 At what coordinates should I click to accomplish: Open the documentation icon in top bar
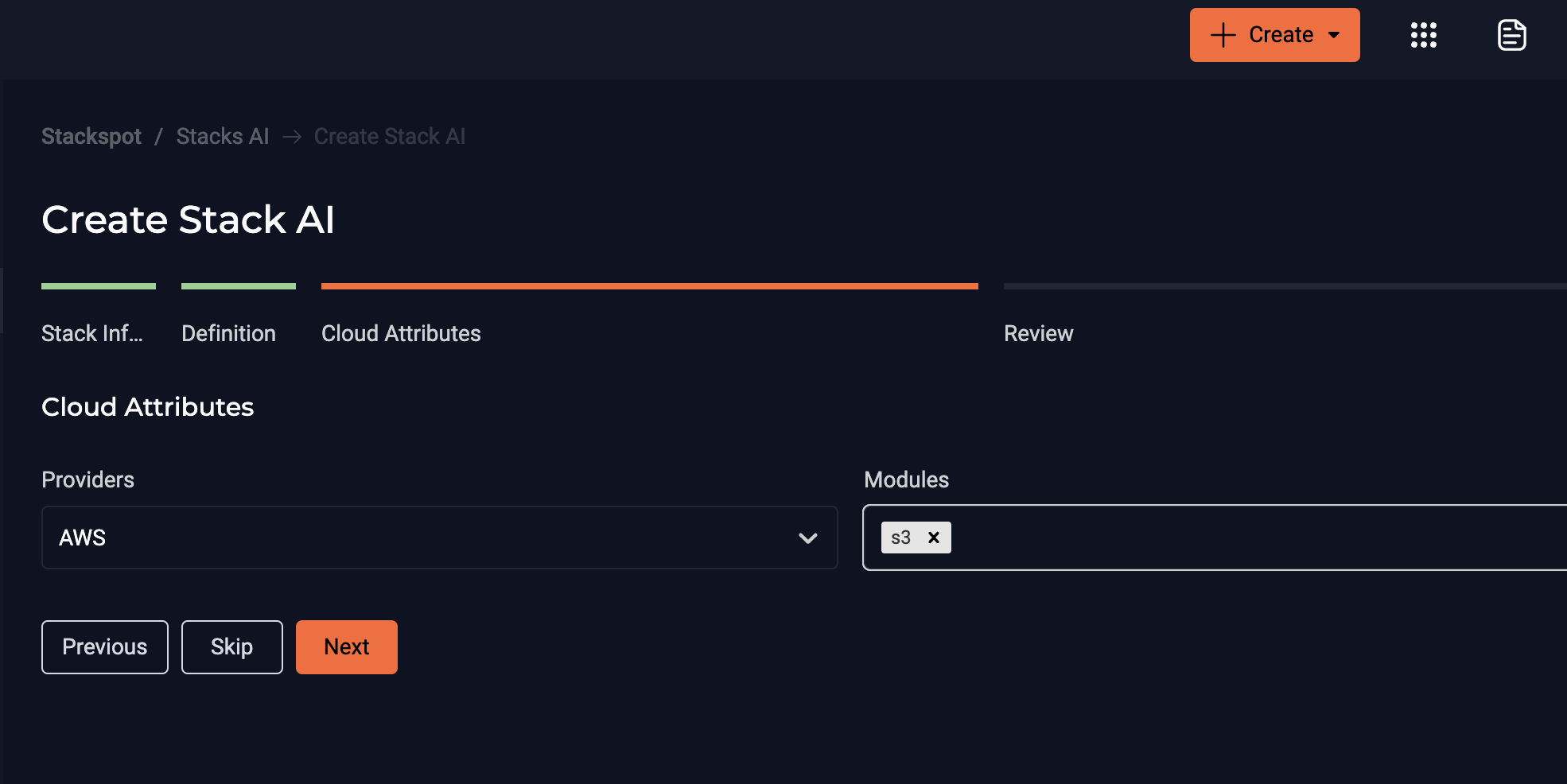click(x=1511, y=34)
